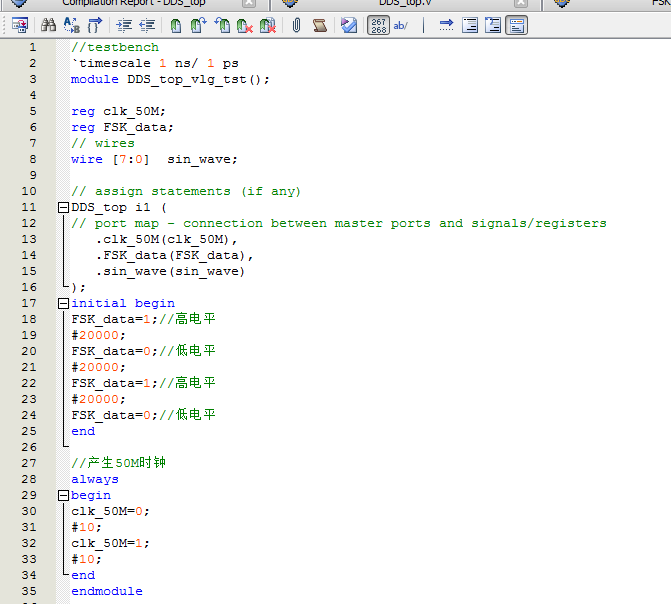Jump to previous bookmark icon
The width and height of the screenshot is (671, 604).
(221, 25)
